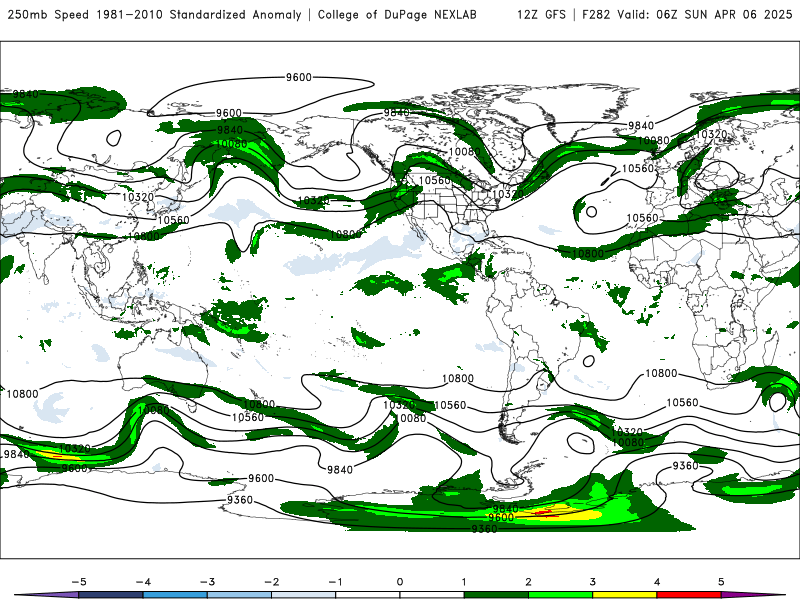Click the colorbar label "3"

[592, 582]
